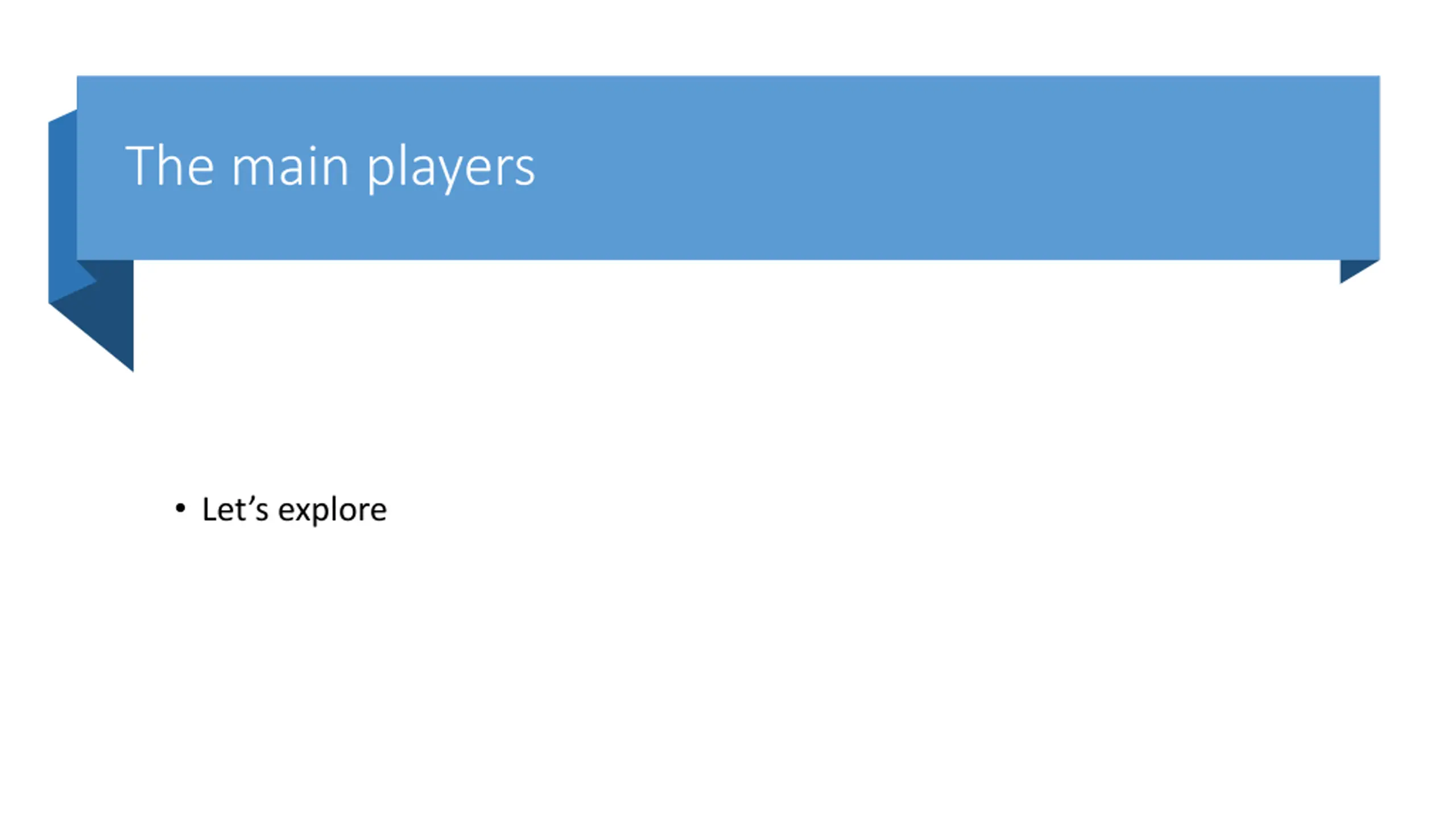Click the word 'players' in the title
This screenshot has width=1456, height=819.
pyautogui.click(x=450, y=168)
